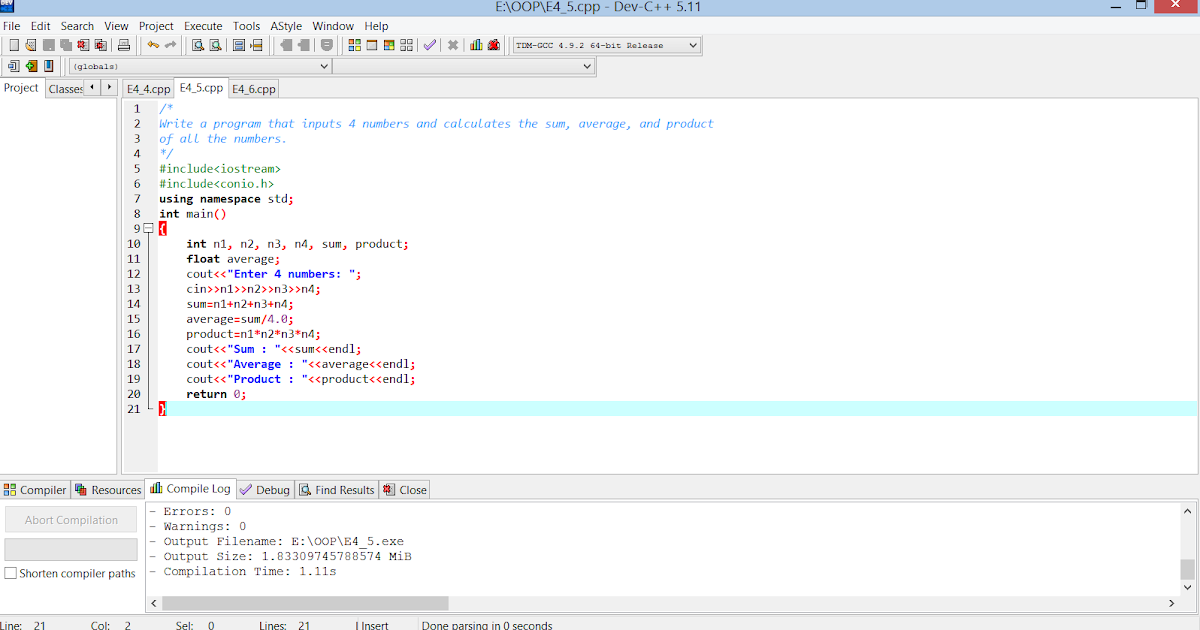Click the Abort Compilation button
This screenshot has width=1200, height=630.
[x=71, y=520]
